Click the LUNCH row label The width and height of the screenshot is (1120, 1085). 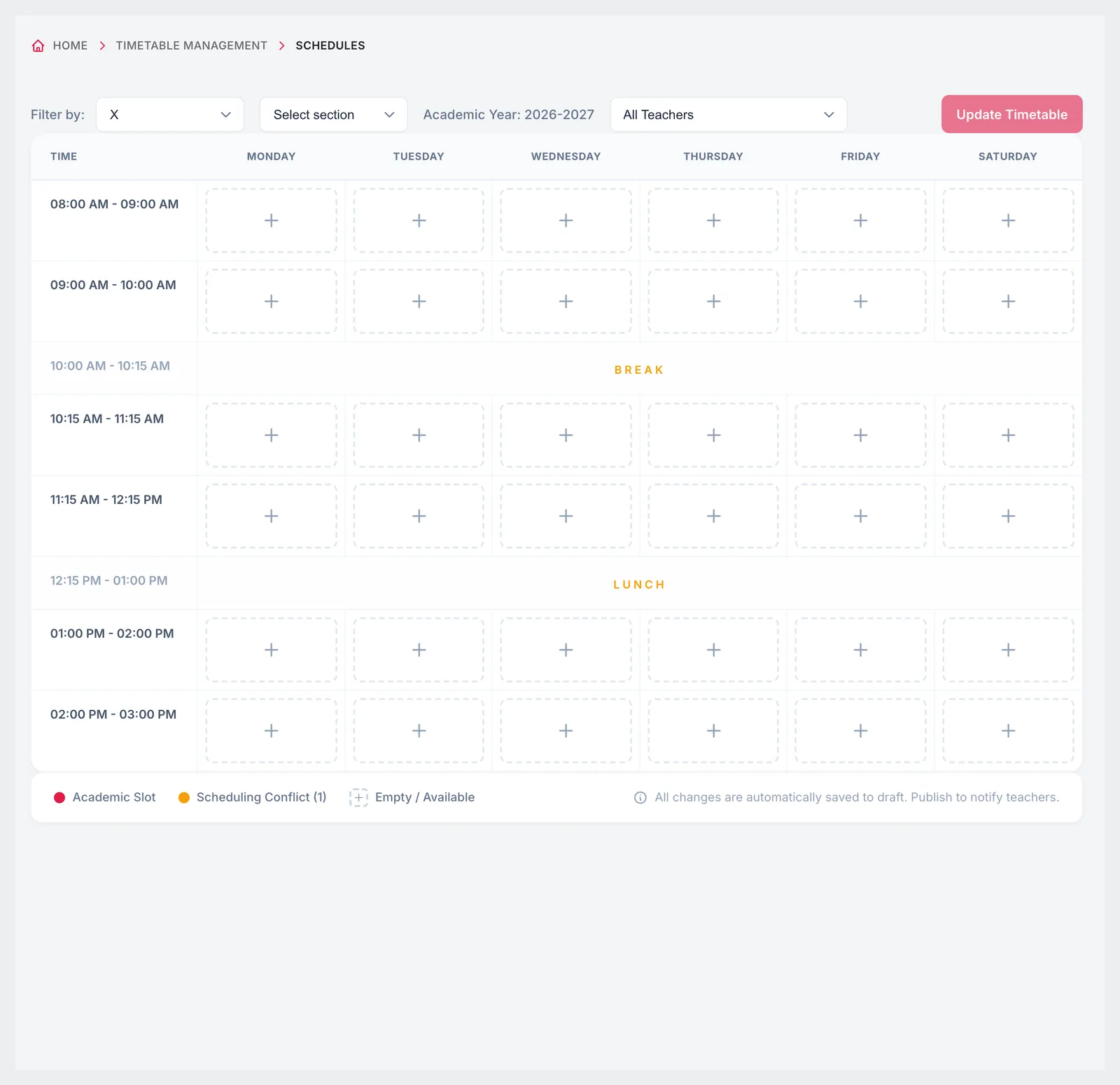(x=639, y=584)
